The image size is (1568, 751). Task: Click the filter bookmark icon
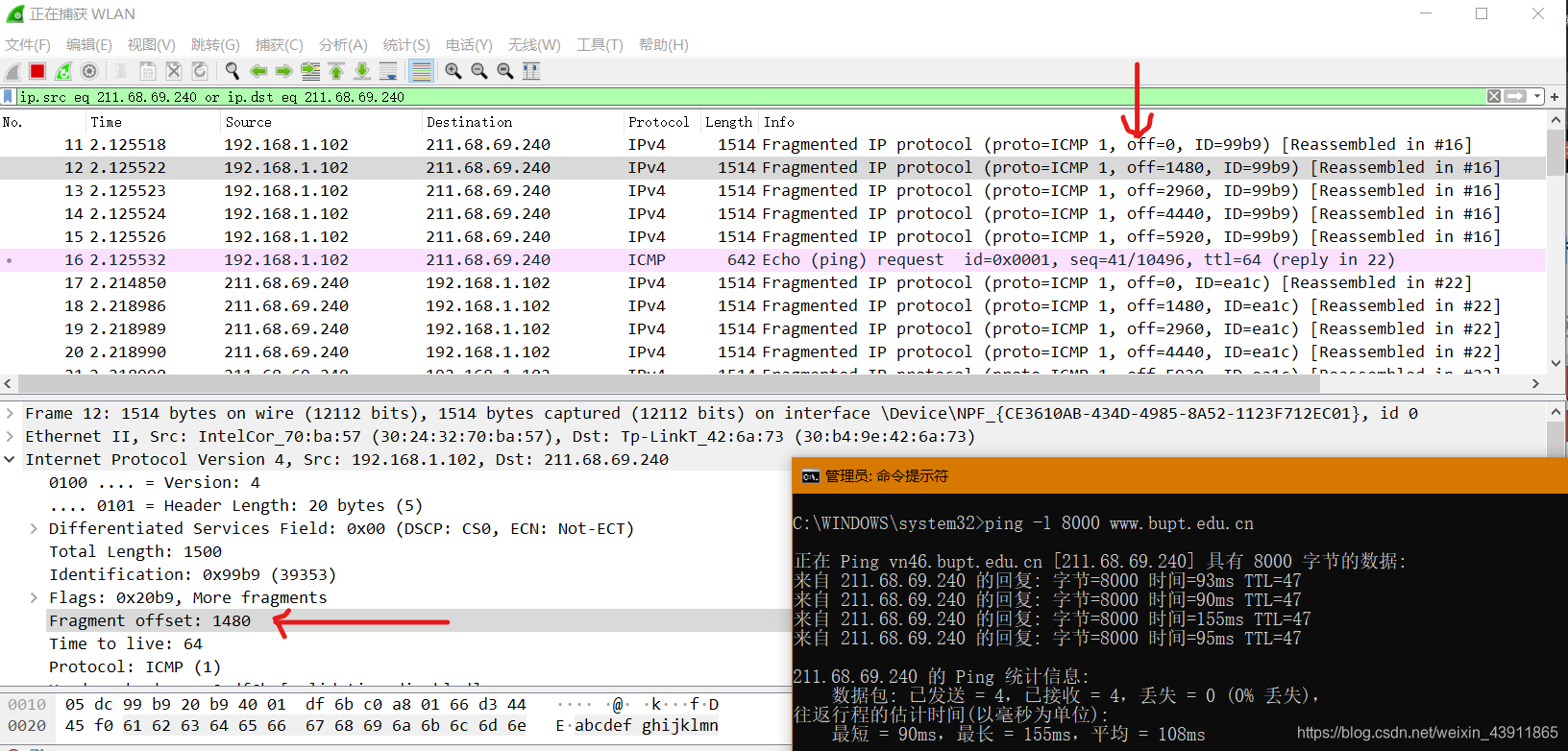[9, 96]
